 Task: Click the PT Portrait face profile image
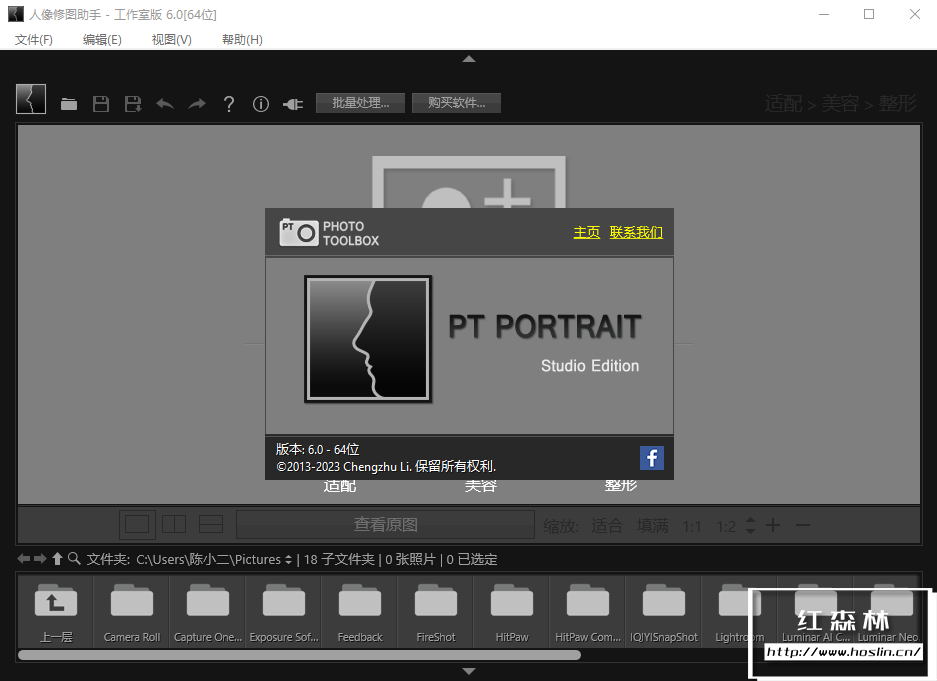click(x=368, y=339)
